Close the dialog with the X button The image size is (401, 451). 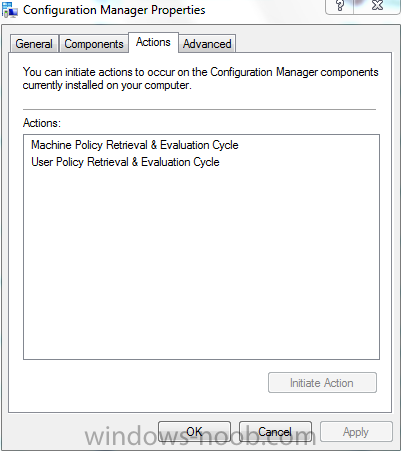[377, 6]
